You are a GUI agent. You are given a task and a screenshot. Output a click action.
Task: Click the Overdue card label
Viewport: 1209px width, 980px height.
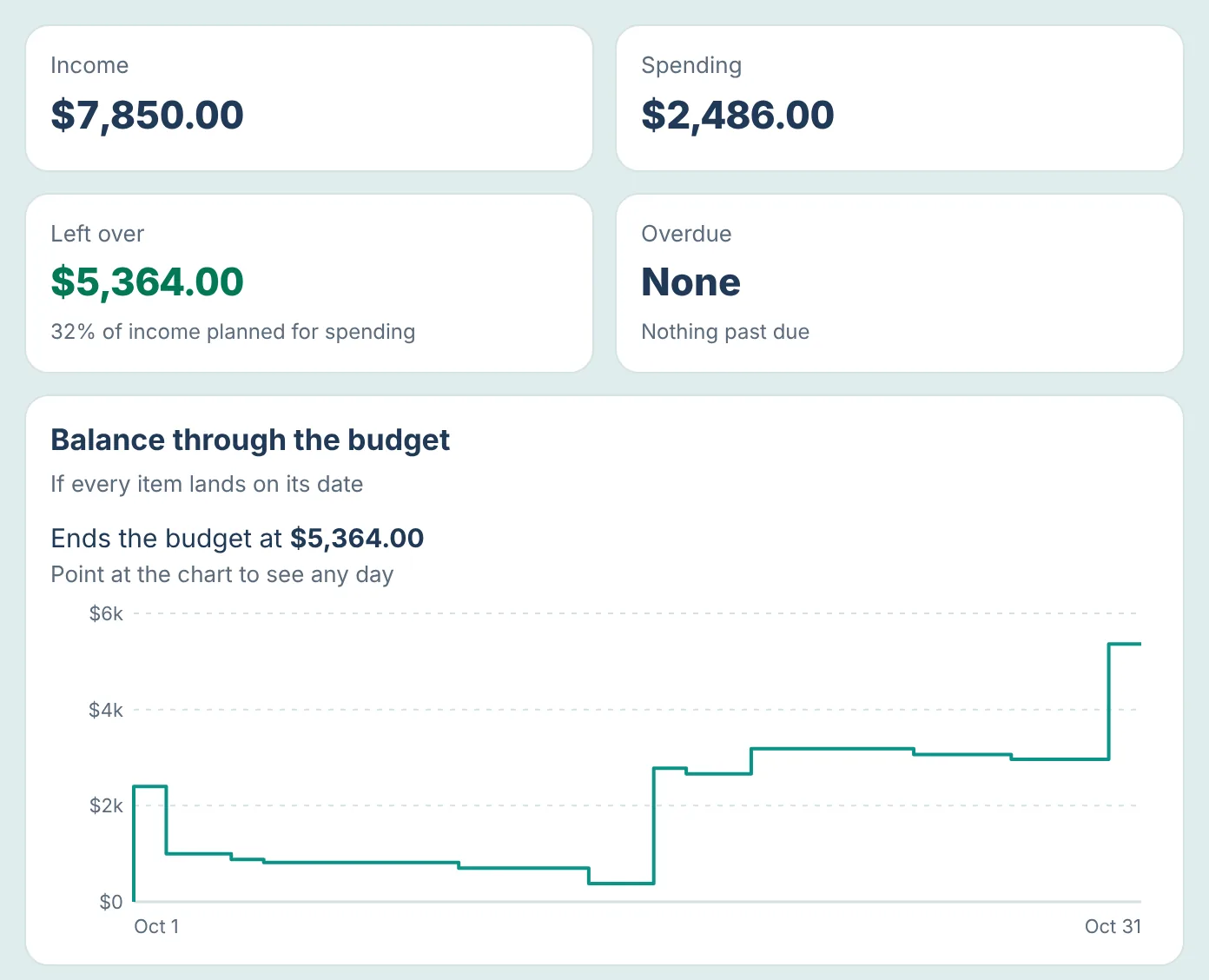[686, 234]
